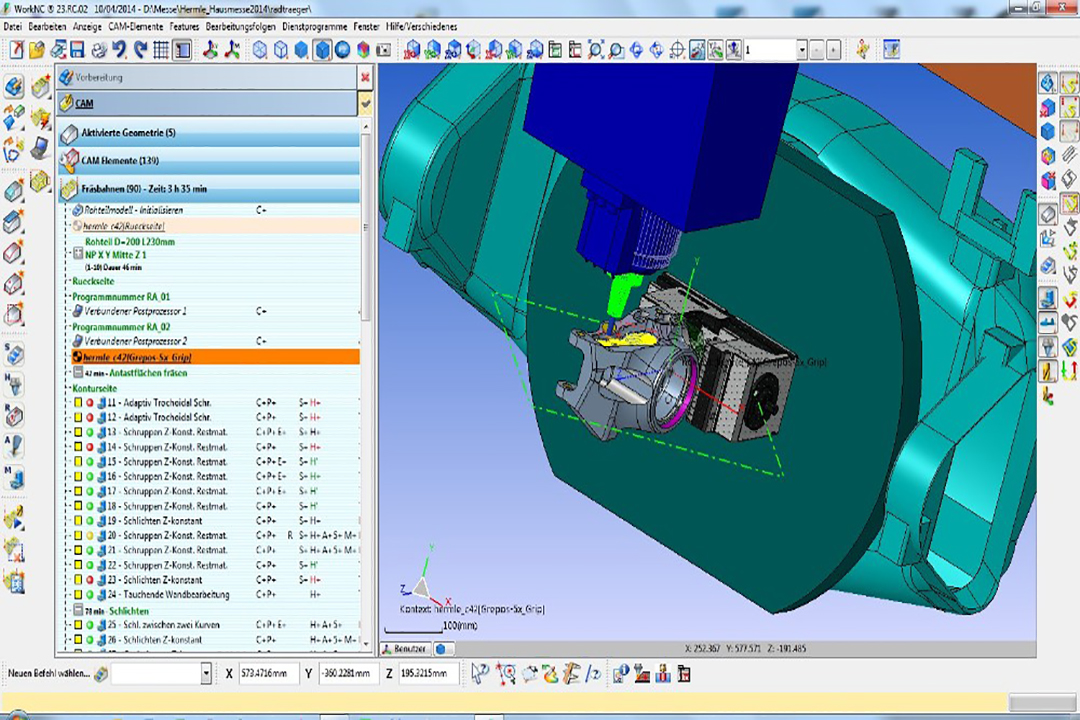Toggle yellow checkbox for toolpath 19
The height and width of the screenshot is (720, 1080).
coord(78,521)
